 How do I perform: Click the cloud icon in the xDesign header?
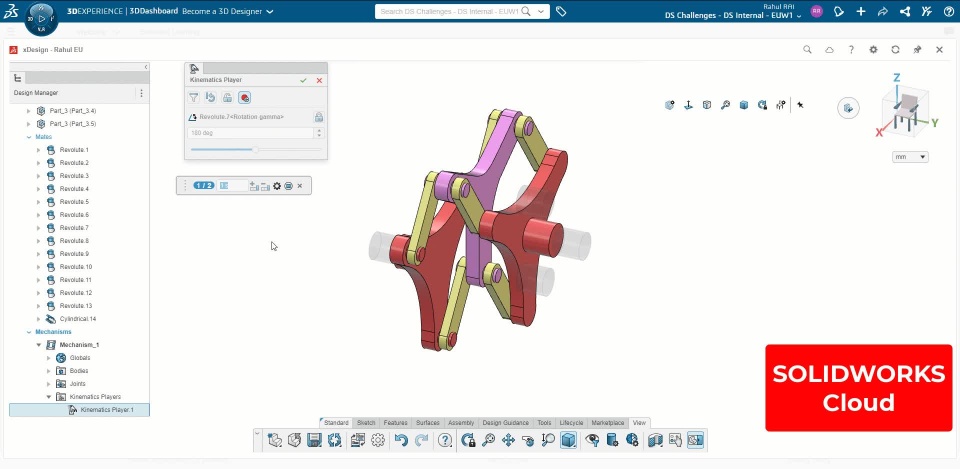(x=829, y=50)
